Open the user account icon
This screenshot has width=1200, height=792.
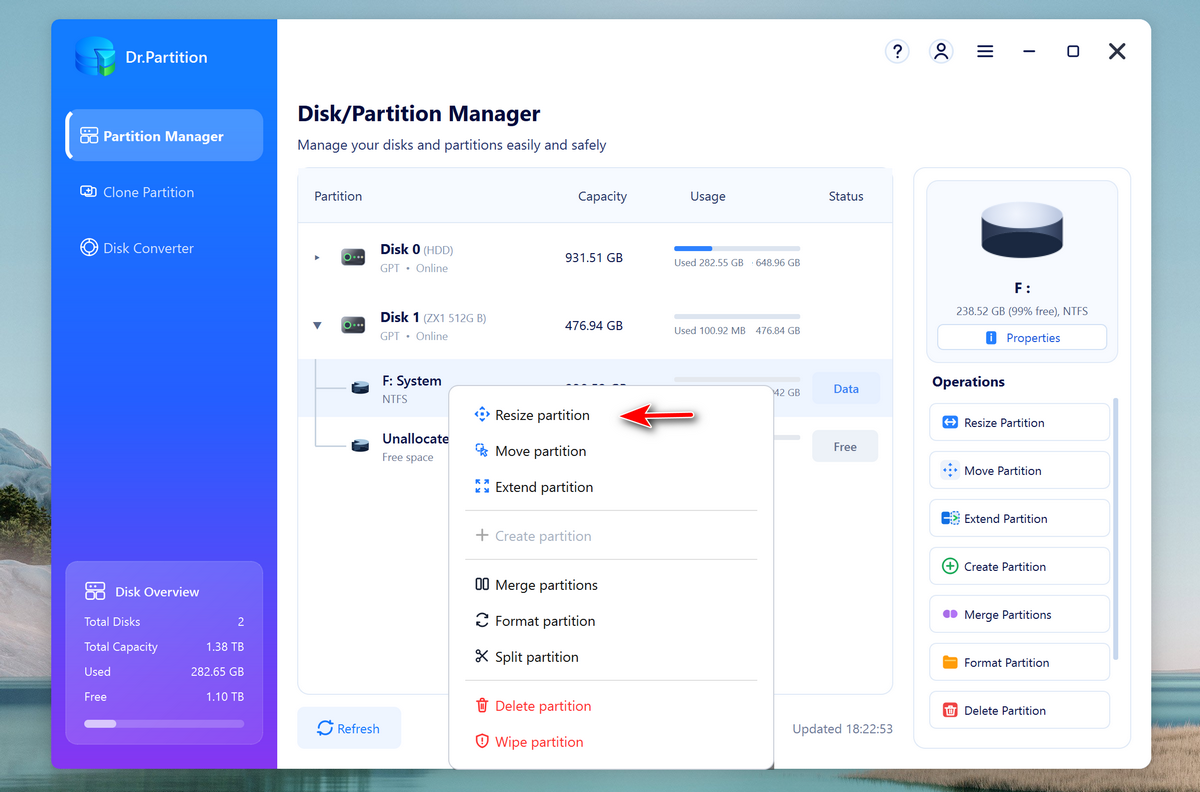pyautogui.click(x=941, y=51)
